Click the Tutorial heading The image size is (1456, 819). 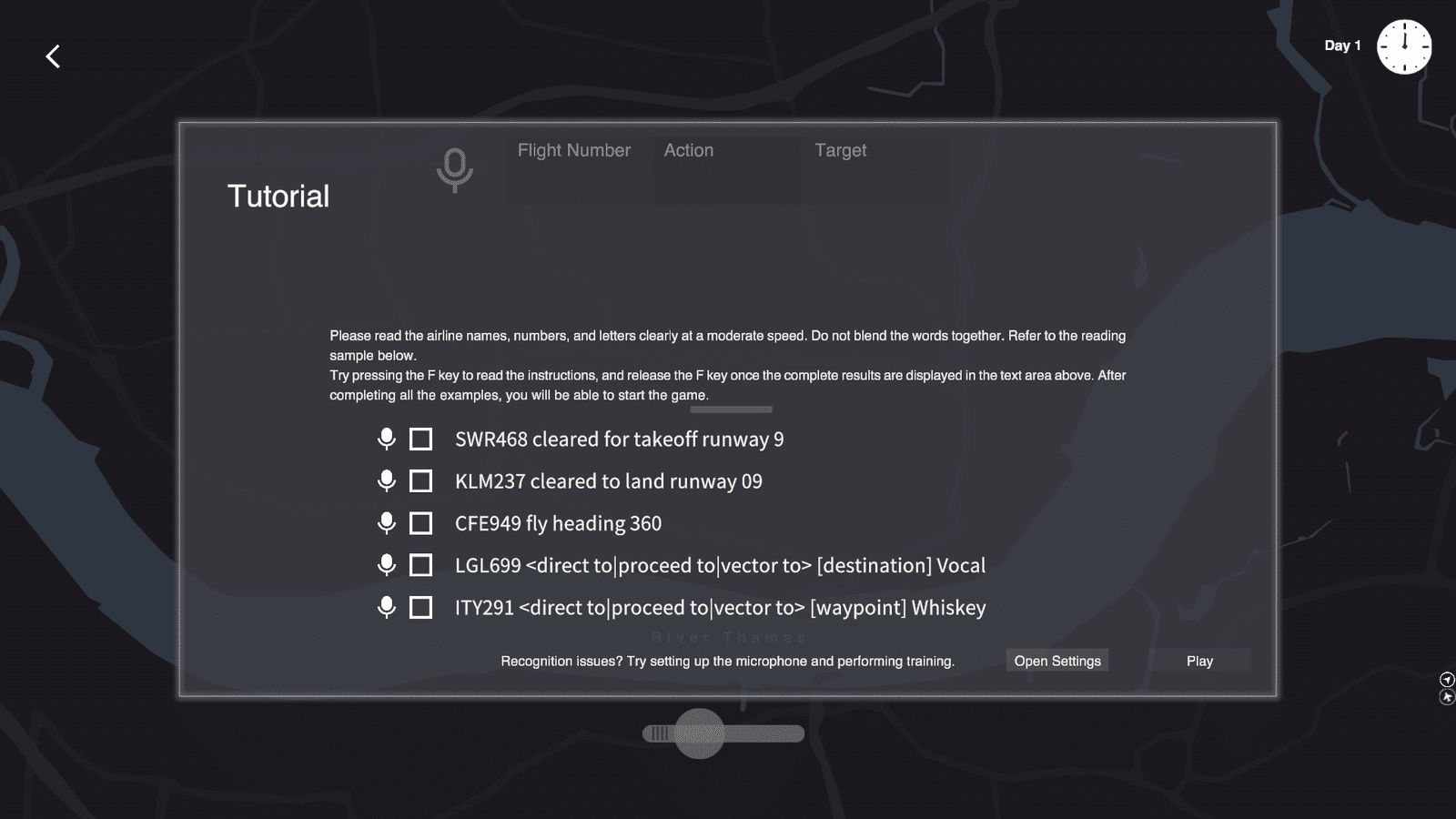coord(278,196)
